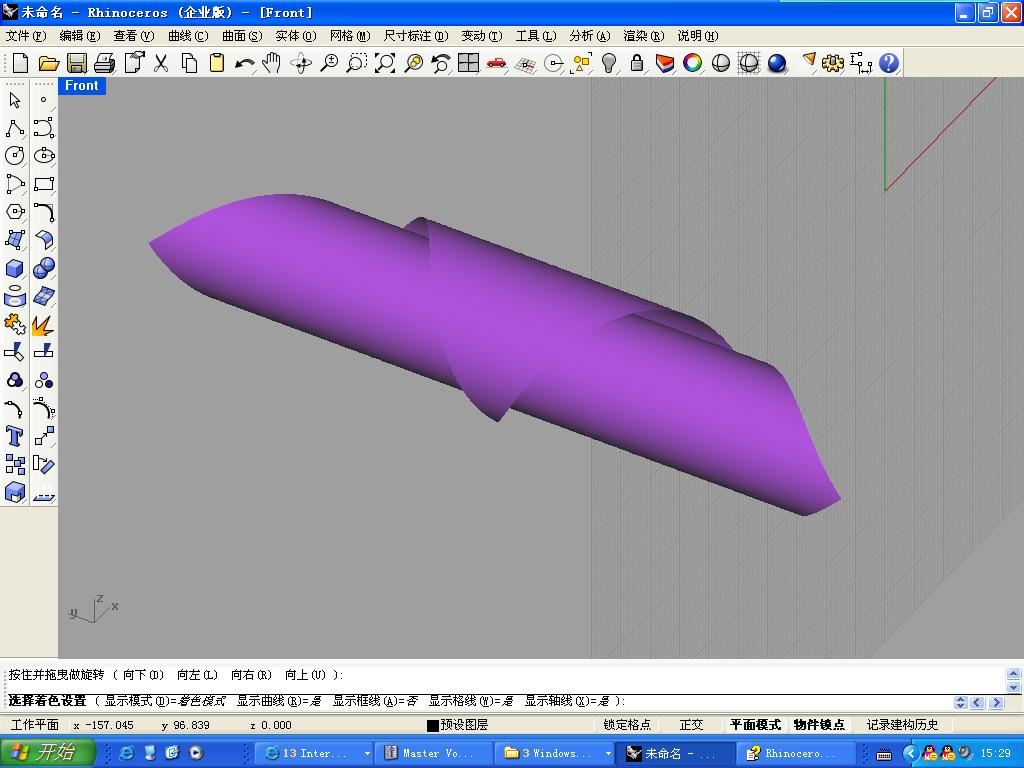
Task: Toggle 锁定格点 grid snap in status bar
Action: point(627,725)
